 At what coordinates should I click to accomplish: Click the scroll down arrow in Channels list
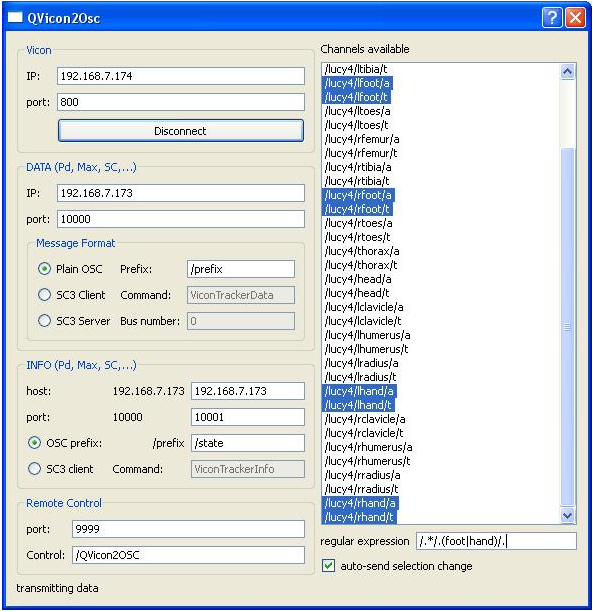click(567, 516)
